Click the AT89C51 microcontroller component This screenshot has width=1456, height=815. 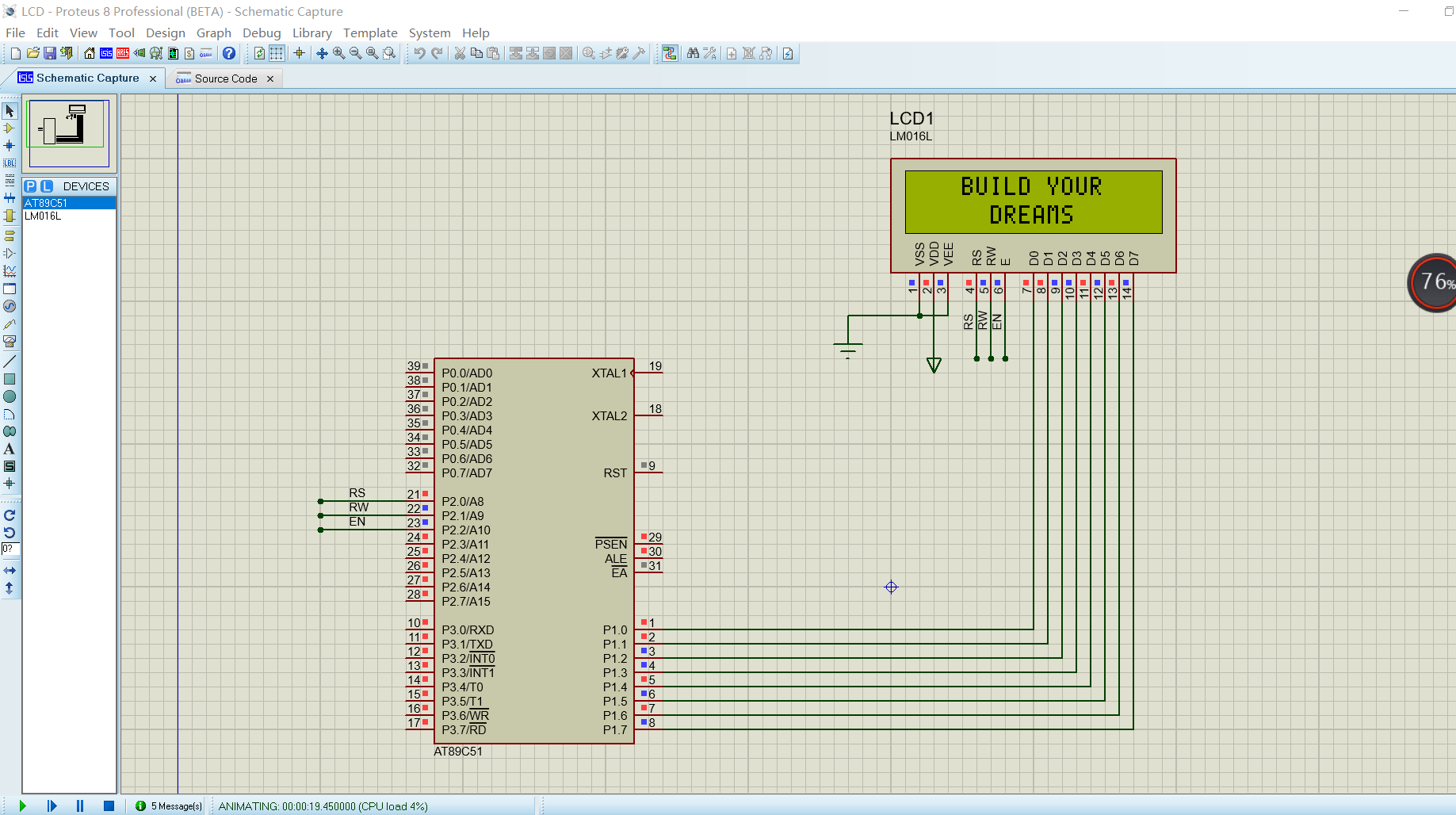click(x=533, y=551)
